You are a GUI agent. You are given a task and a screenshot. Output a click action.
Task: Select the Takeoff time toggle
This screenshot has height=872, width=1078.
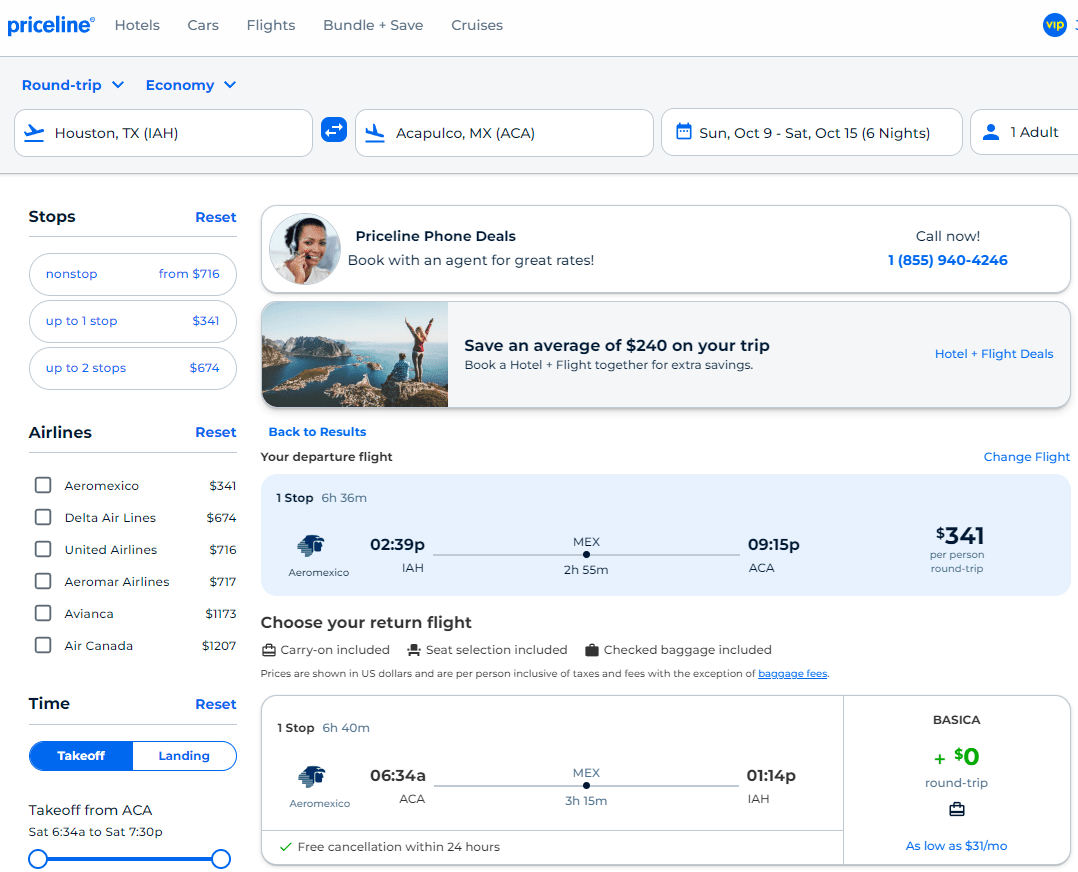pos(81,756)
